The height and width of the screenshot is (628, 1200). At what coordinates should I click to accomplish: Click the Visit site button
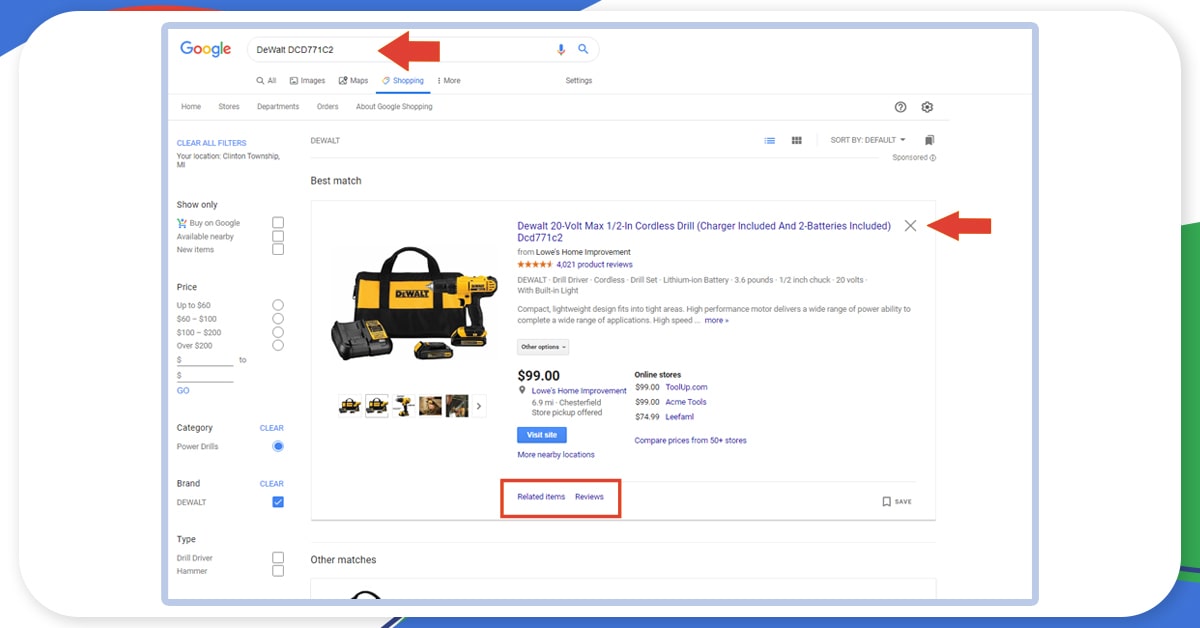pos(542,435)
